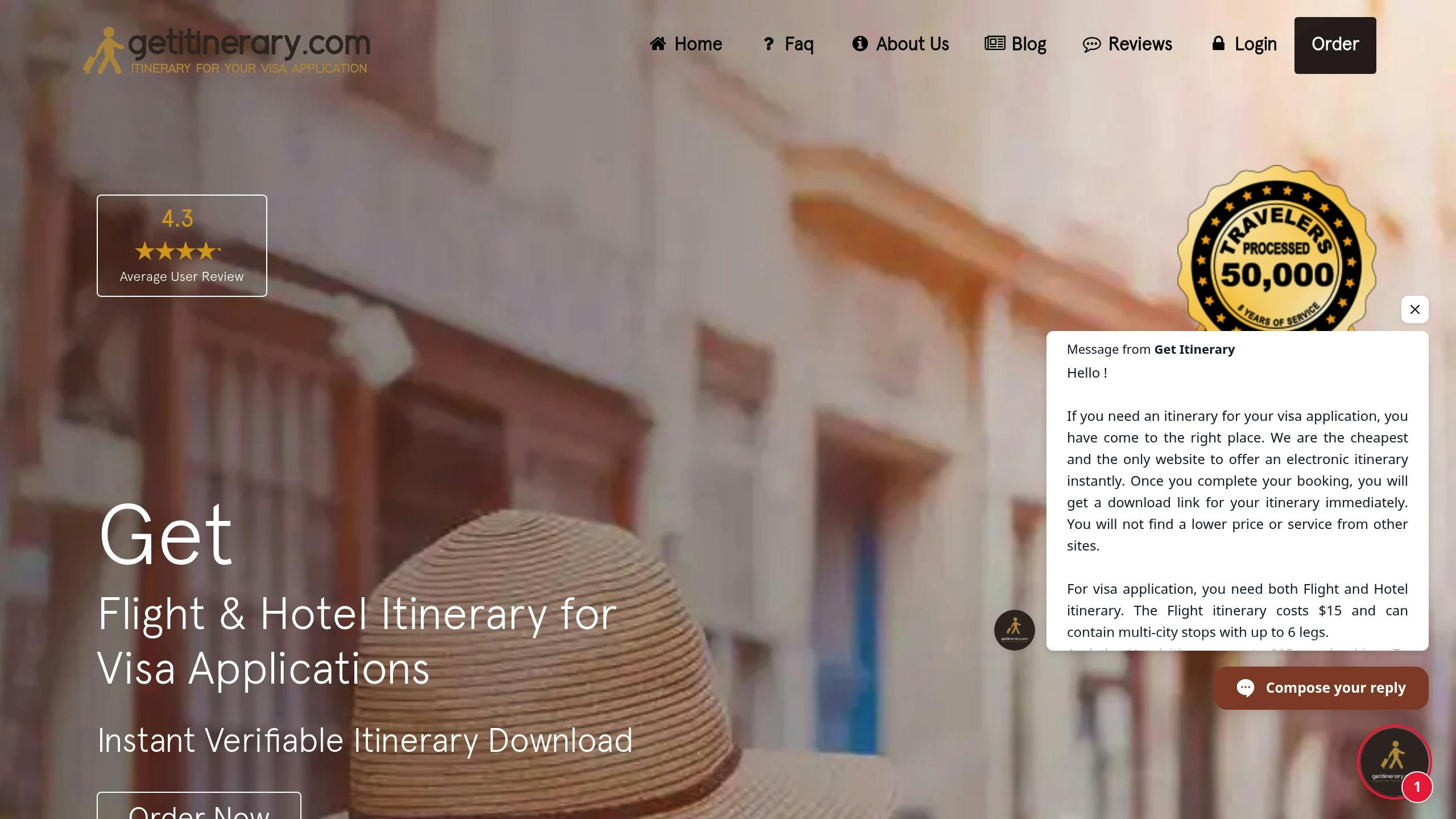Open the Blog menu item

tap(1015, 44)
